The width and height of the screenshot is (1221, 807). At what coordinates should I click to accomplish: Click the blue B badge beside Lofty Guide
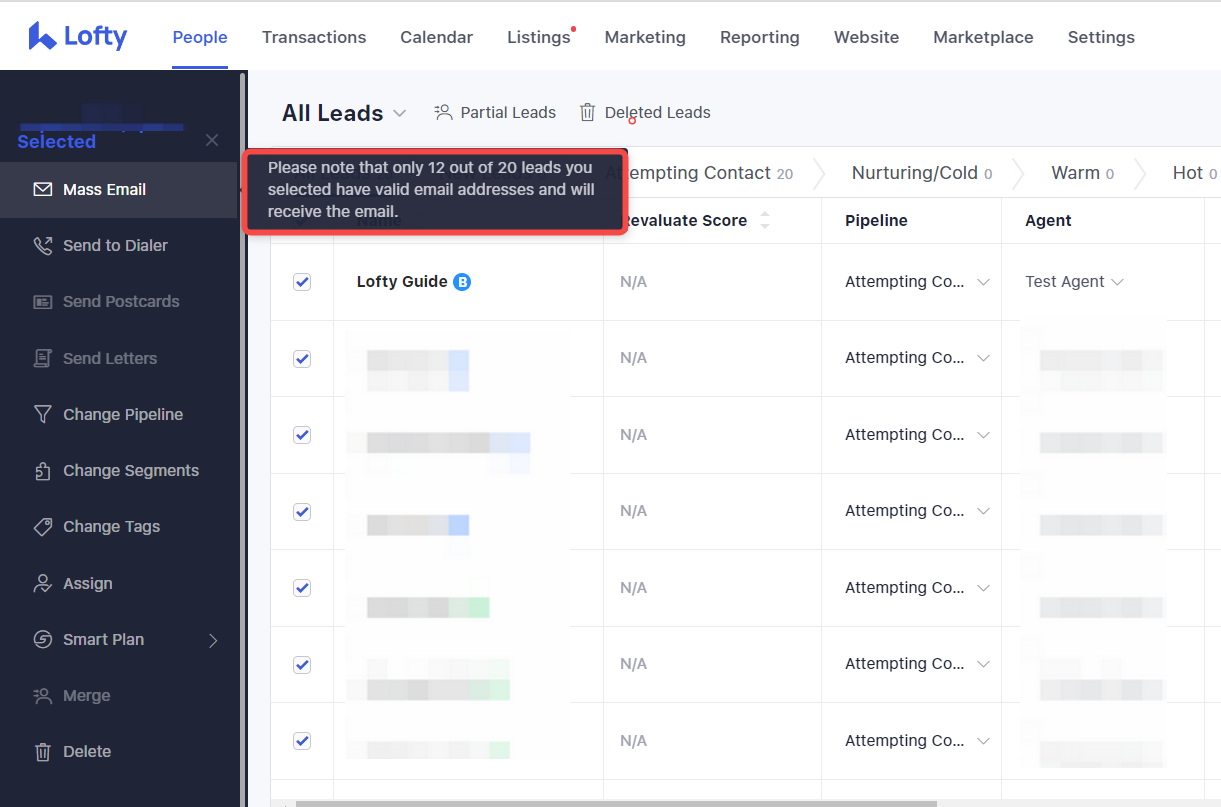pyautogui.click(x=462, y=282)
